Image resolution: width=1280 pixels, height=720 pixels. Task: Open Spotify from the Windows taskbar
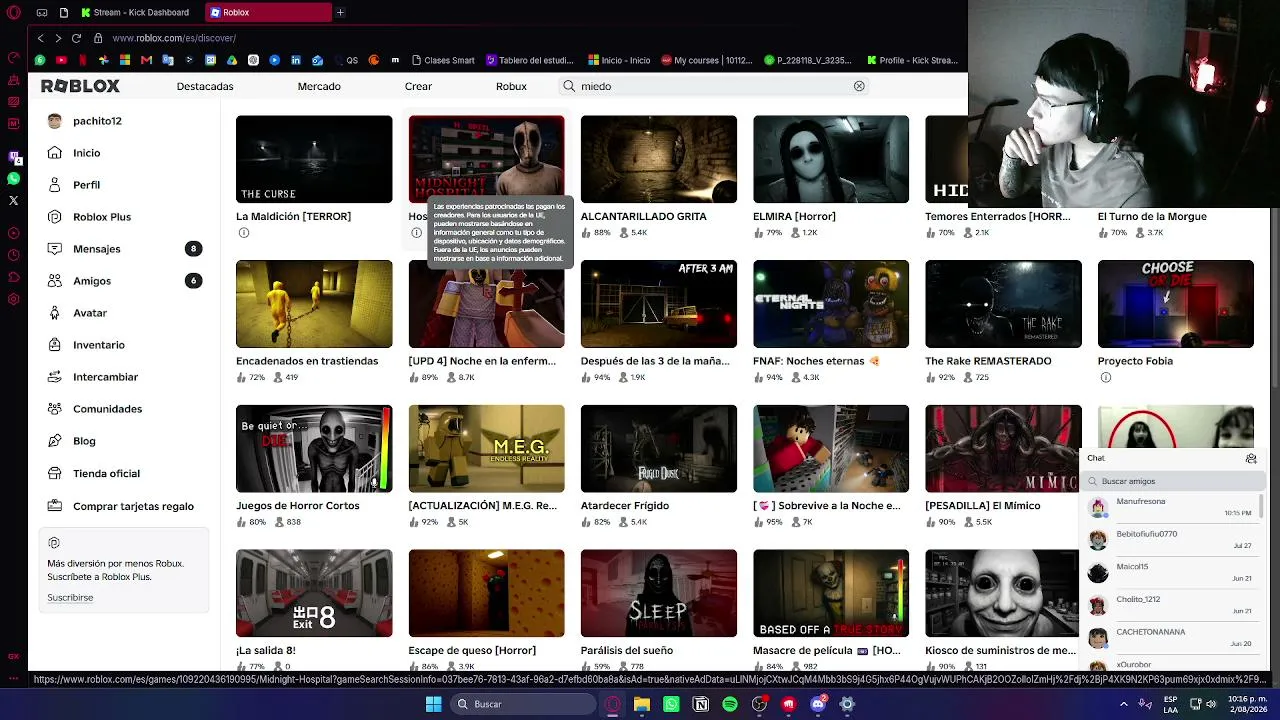click(730, 704)
